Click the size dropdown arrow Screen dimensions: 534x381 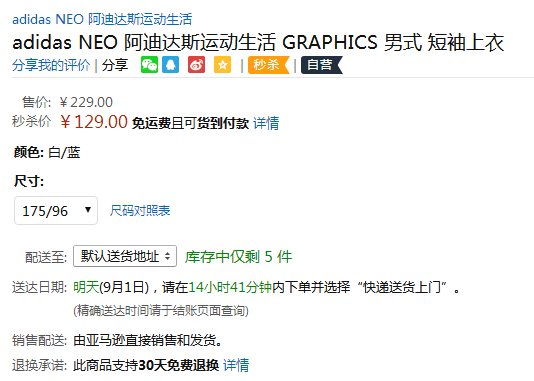[88, 210]
